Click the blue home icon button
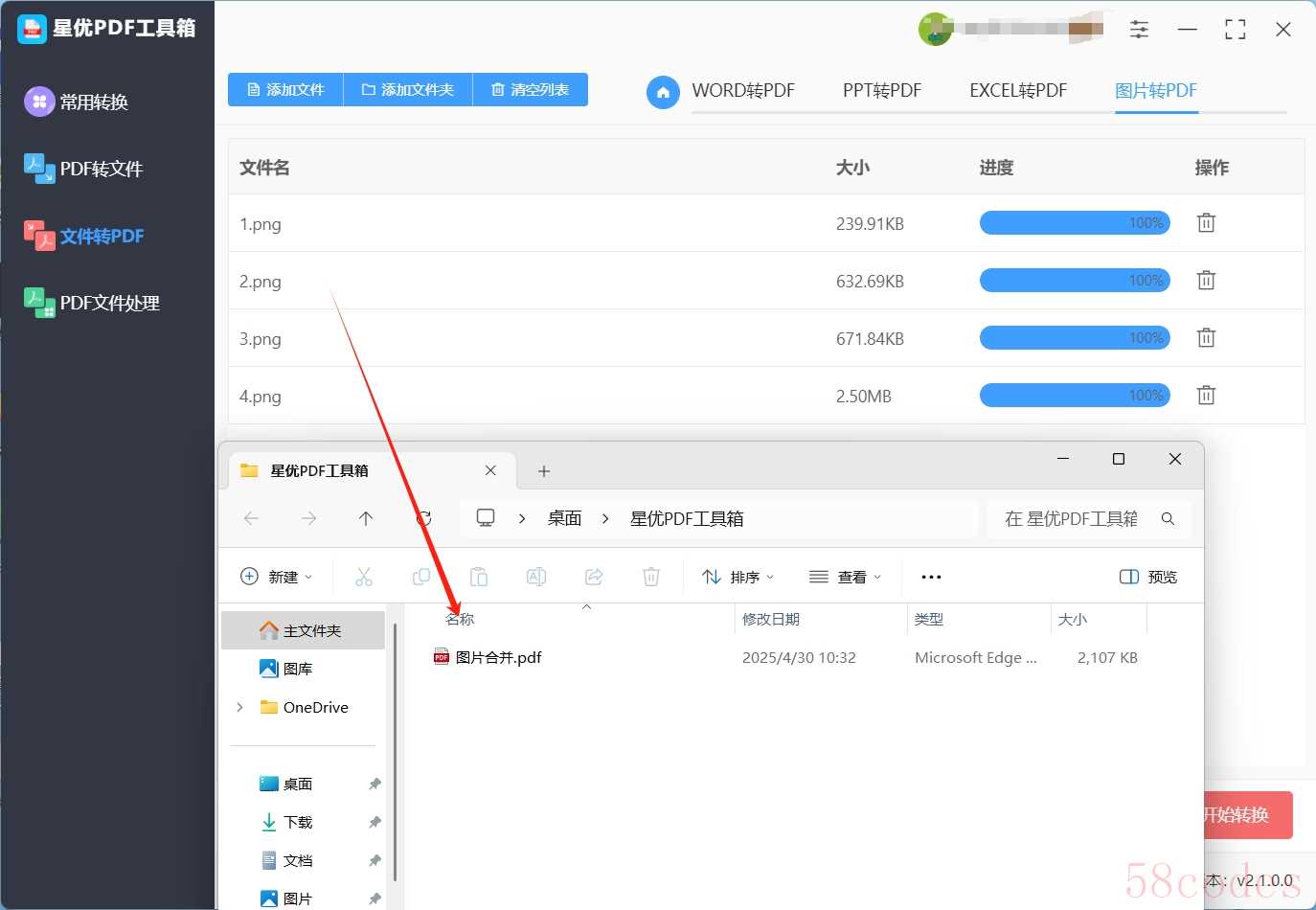The image size is (1316, 910). (663, 92)
